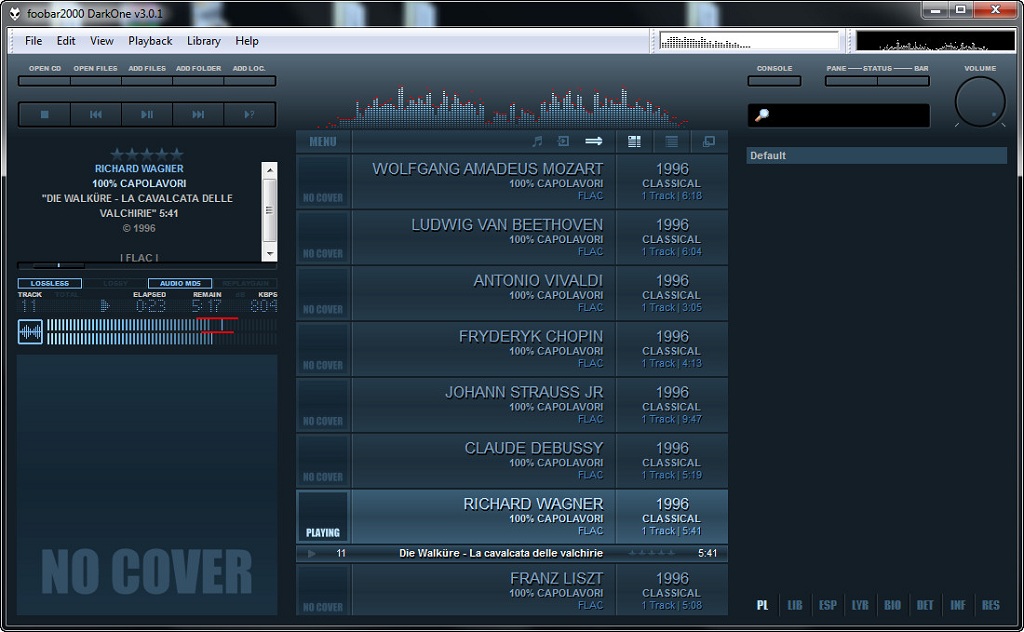Click the Beethoven album NO COVER thumbnail
Image resolution: width=1024 pixels, height=632 pixels.
pyautogui.click(x=323, y=238)
